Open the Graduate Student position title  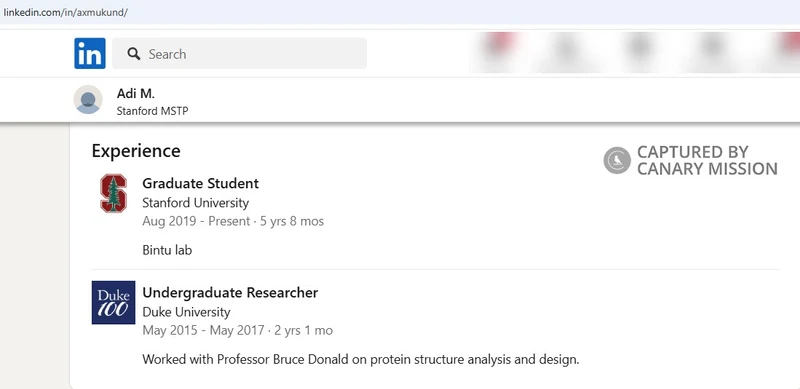pos(201,183)
